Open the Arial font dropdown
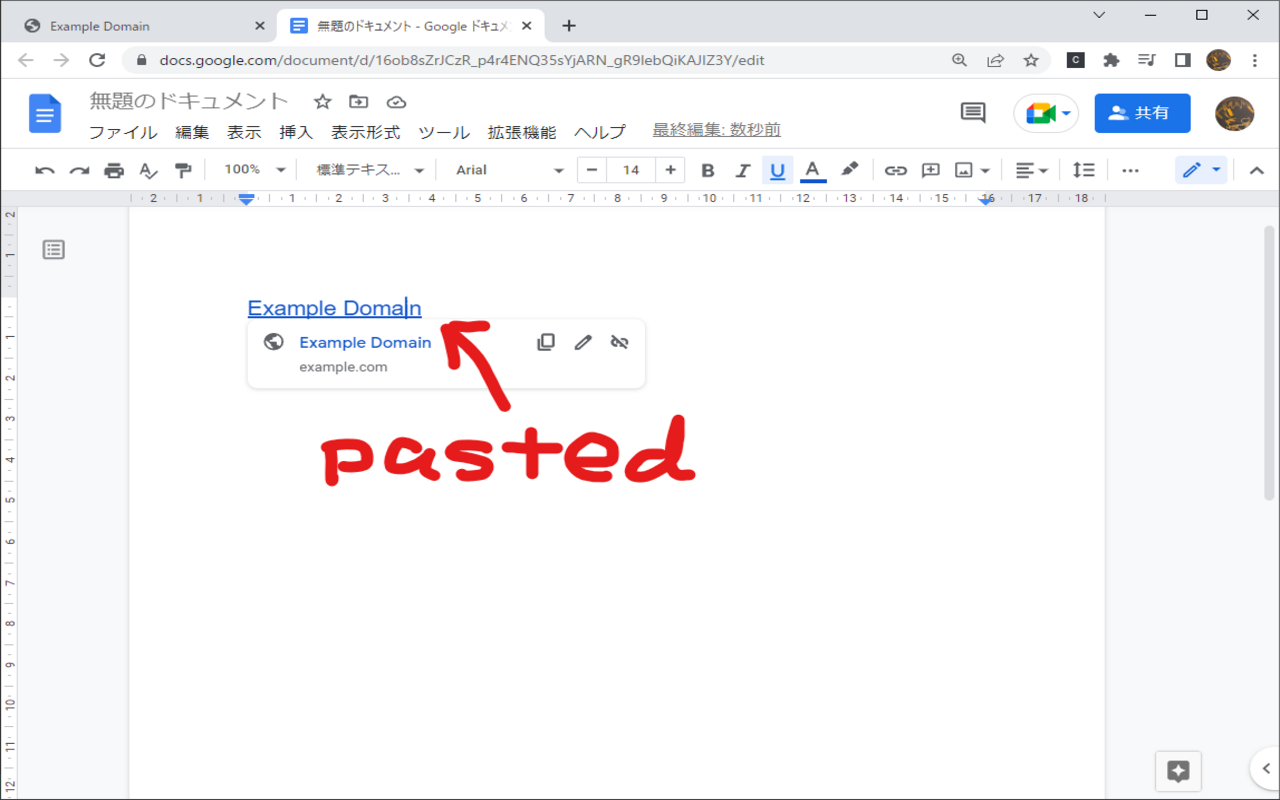 click(x=509, y=170)
